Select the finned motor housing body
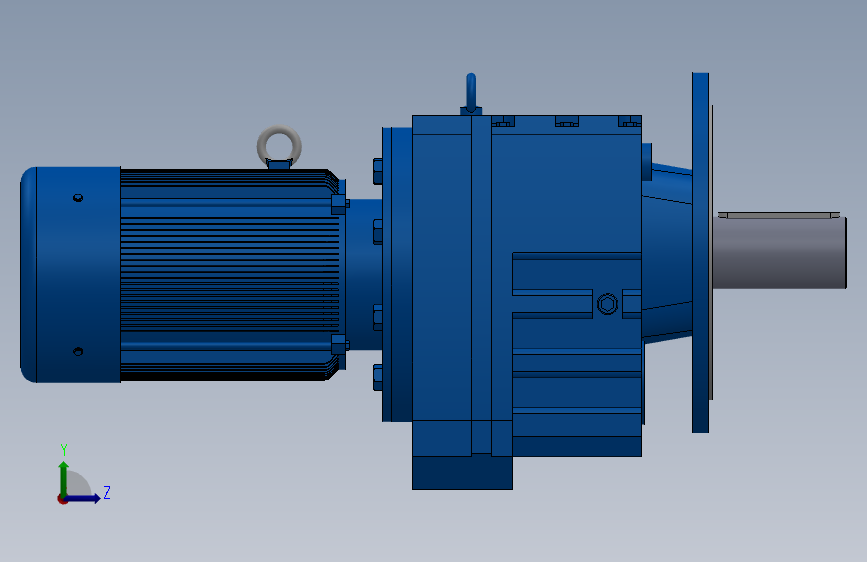 click(230, 275)
